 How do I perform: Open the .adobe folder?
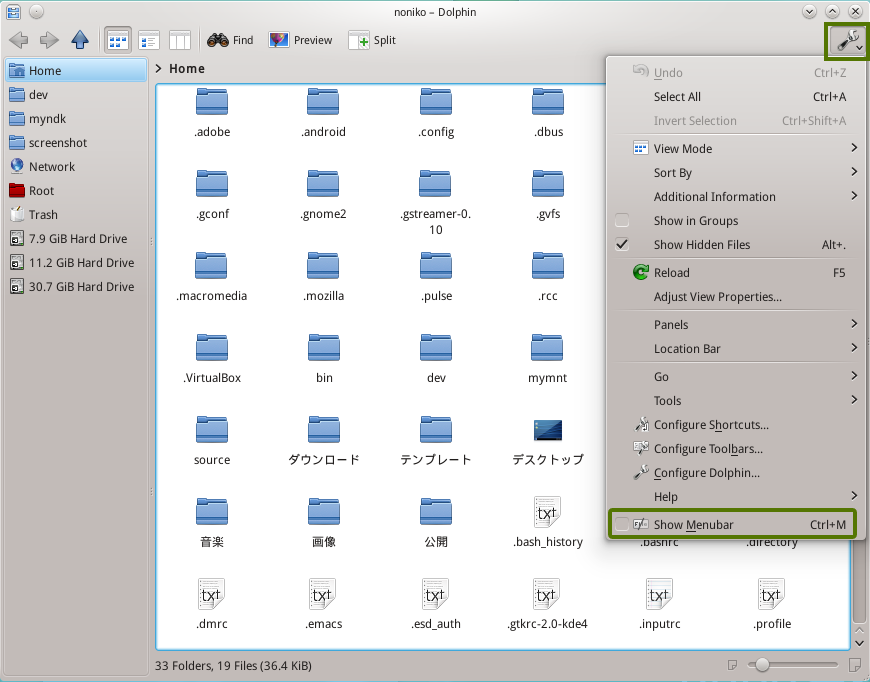point(212,113)
